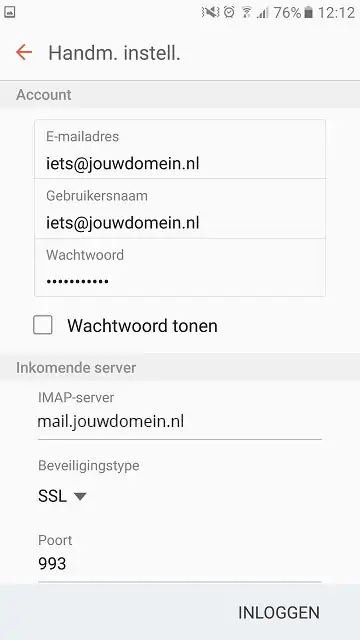The image size is (360, 640).
Task: Select the Wachtwoord password field
Action: pos(180,268)
